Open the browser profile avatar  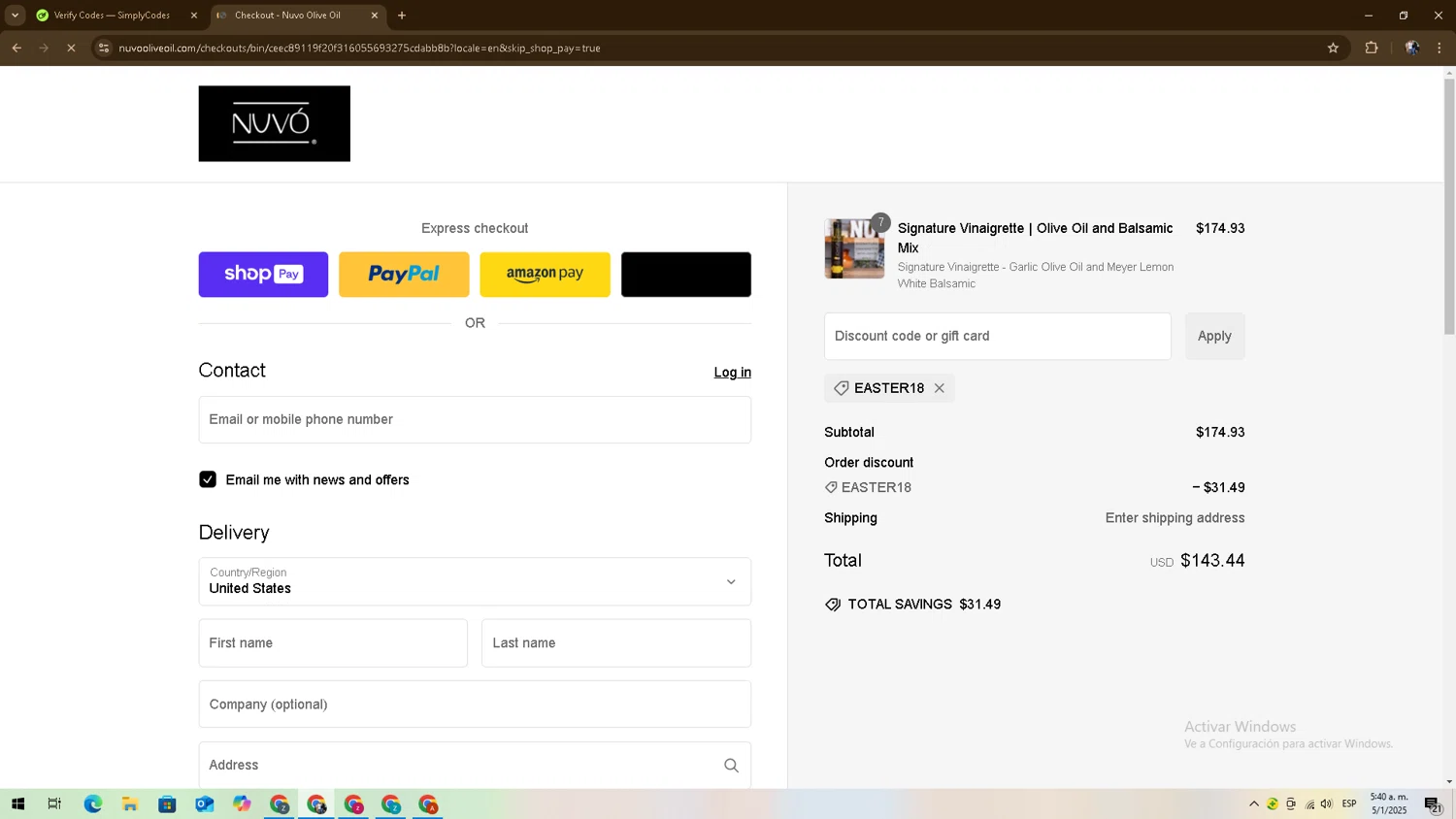click(1412, 48)
